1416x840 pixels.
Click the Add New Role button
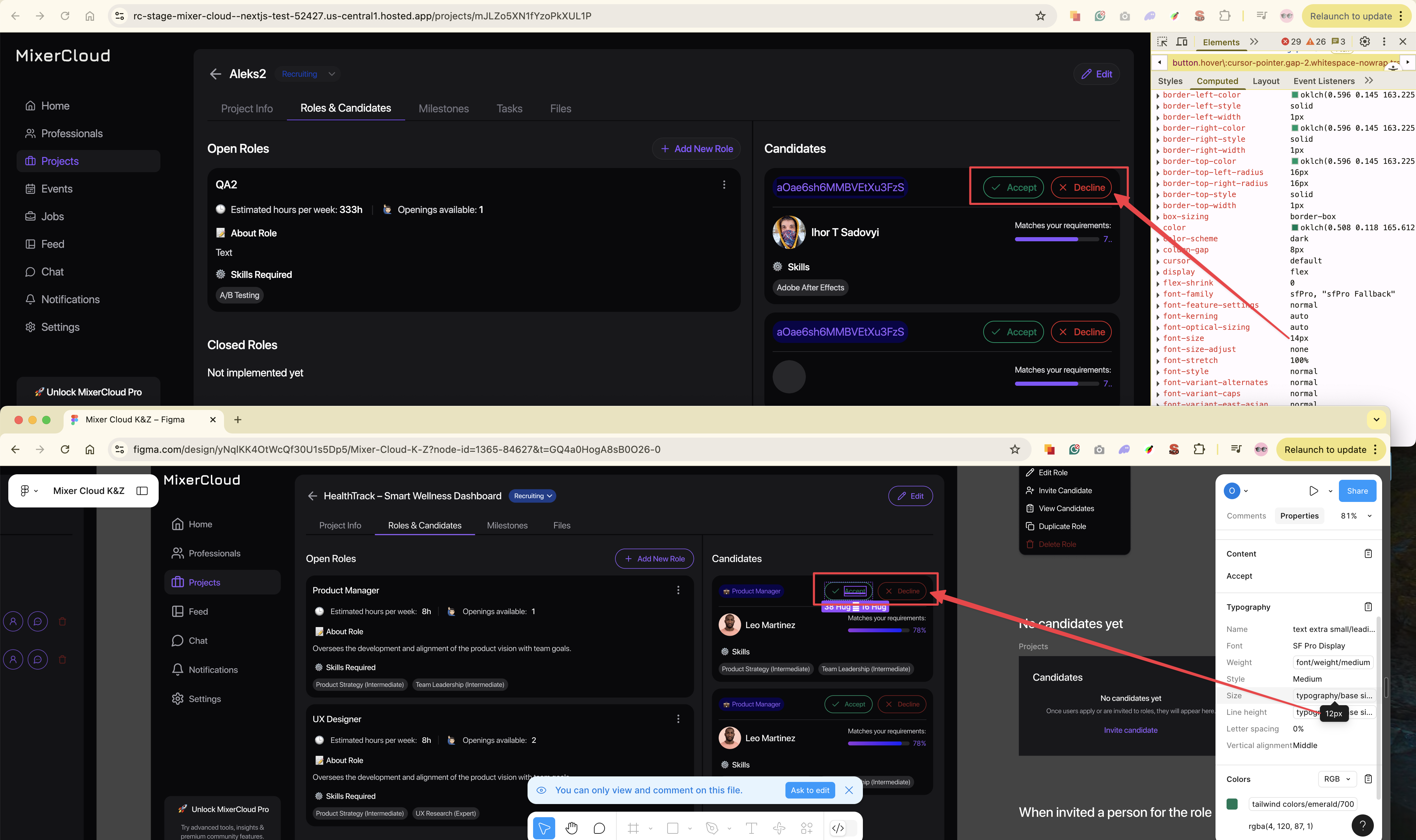pyautogui.click(x=696, y=149)
